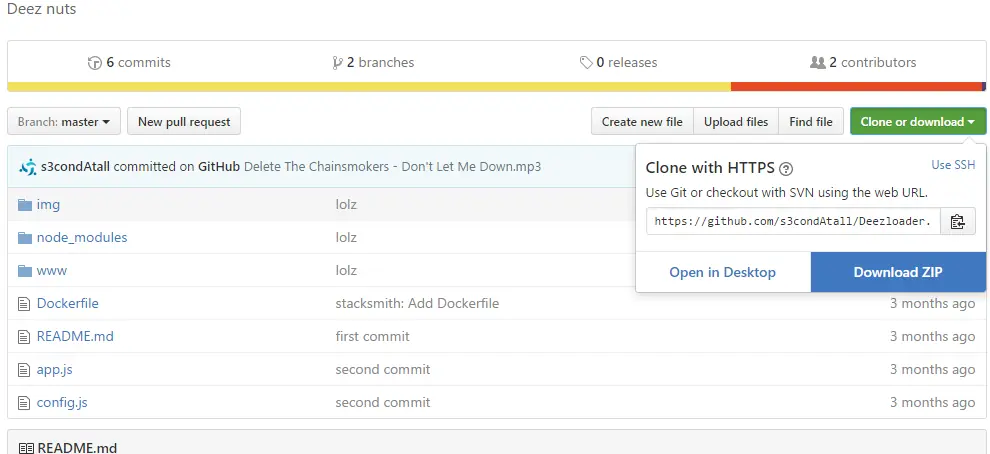Click the Dockerfile file icon
990x454 pixels.
click(26, 304)
